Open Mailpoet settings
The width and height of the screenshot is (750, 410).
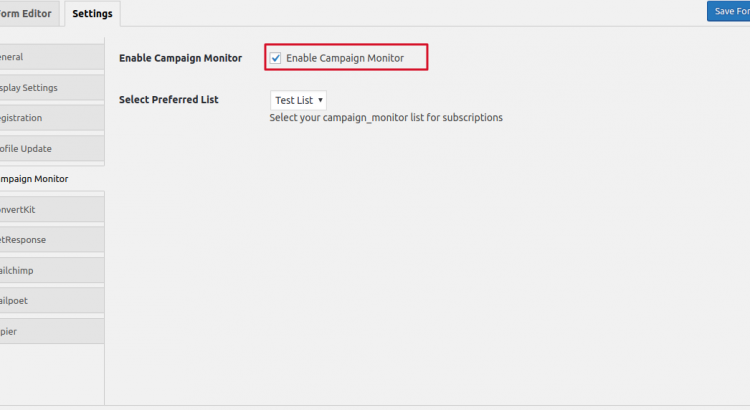[x=52, y=300]
